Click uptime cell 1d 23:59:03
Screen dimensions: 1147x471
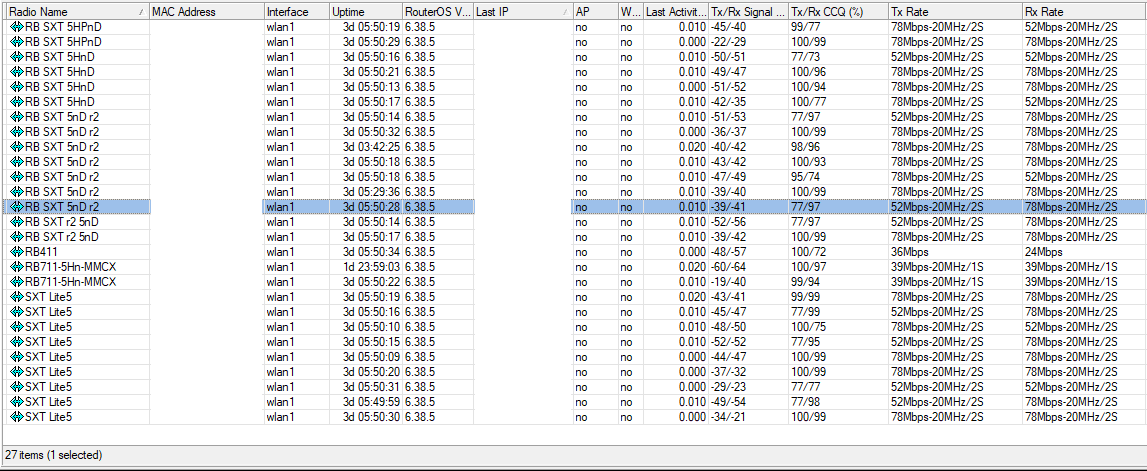point(371,267)
